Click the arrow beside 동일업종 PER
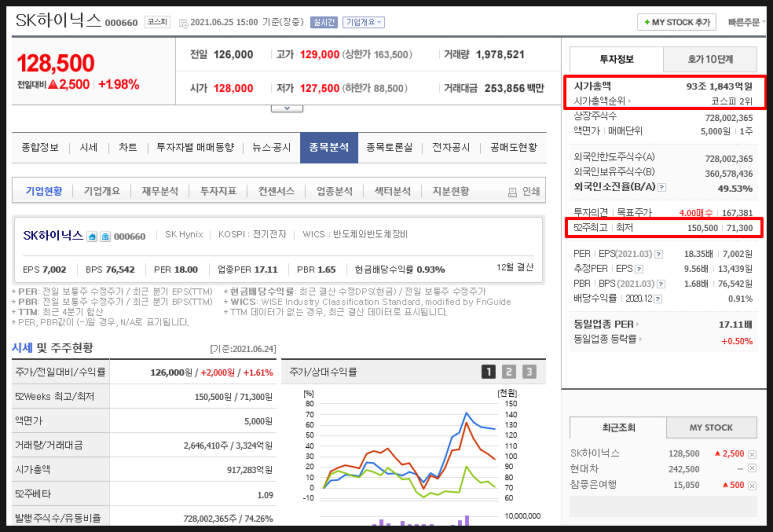The height and width of the screenshot is (532, 773). pyautogui.click(x=637, y=324)
